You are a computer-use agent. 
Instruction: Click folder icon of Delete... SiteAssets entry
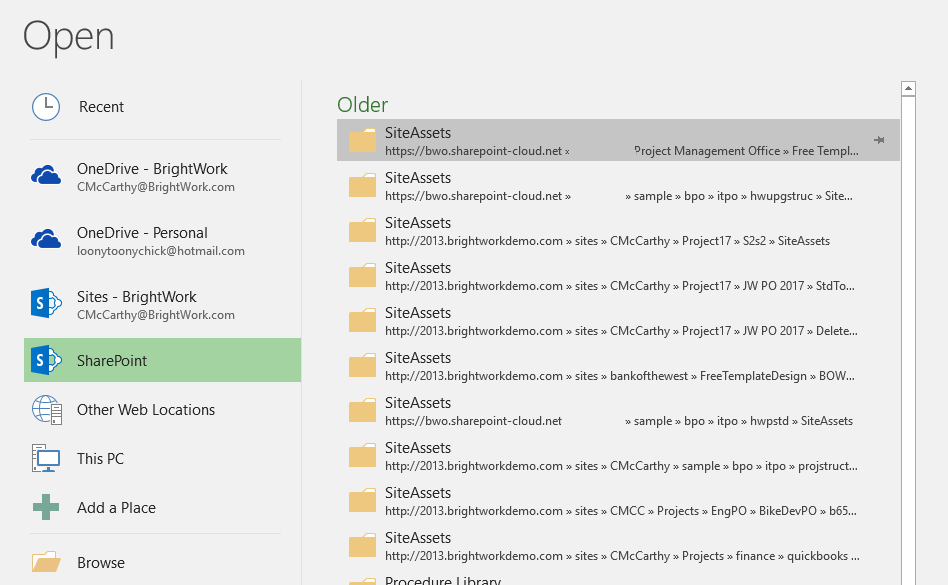[x=362, y=320]
